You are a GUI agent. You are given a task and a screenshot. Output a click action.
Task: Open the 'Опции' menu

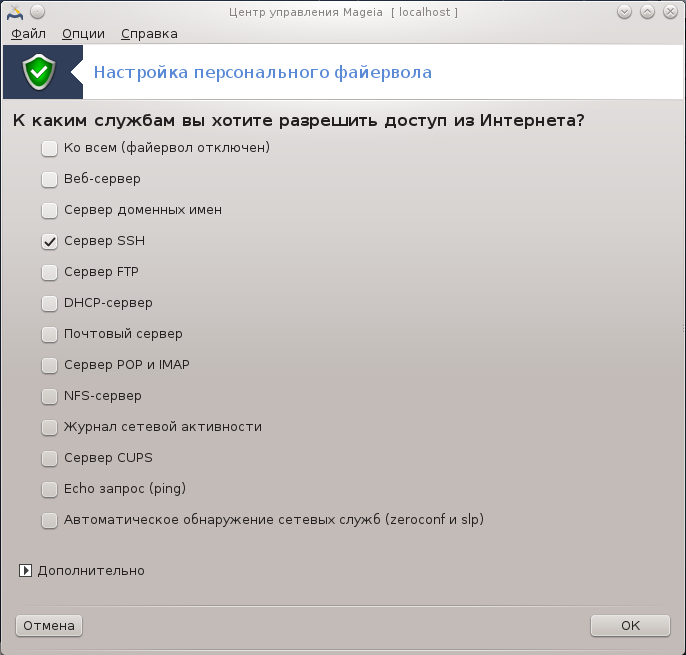83,34
